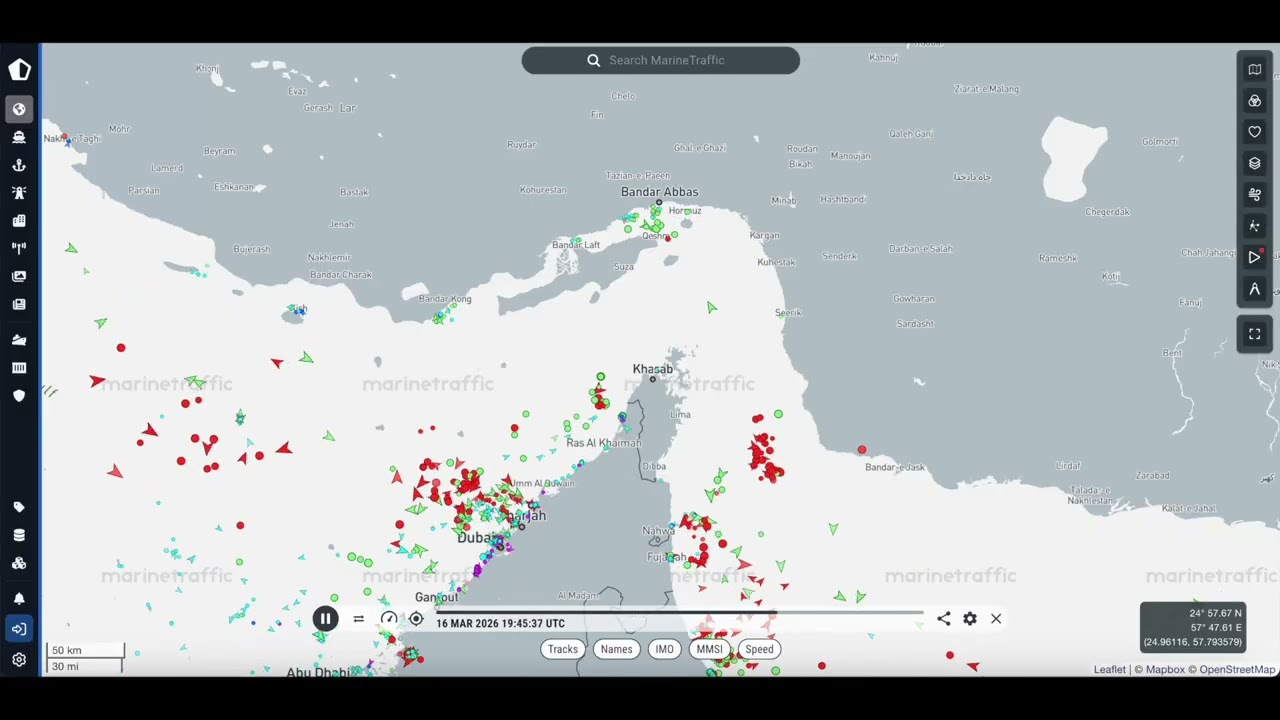Open the map type icon
The image size is (1280, 720).
pyautogui.click(x=1255, y=70)
